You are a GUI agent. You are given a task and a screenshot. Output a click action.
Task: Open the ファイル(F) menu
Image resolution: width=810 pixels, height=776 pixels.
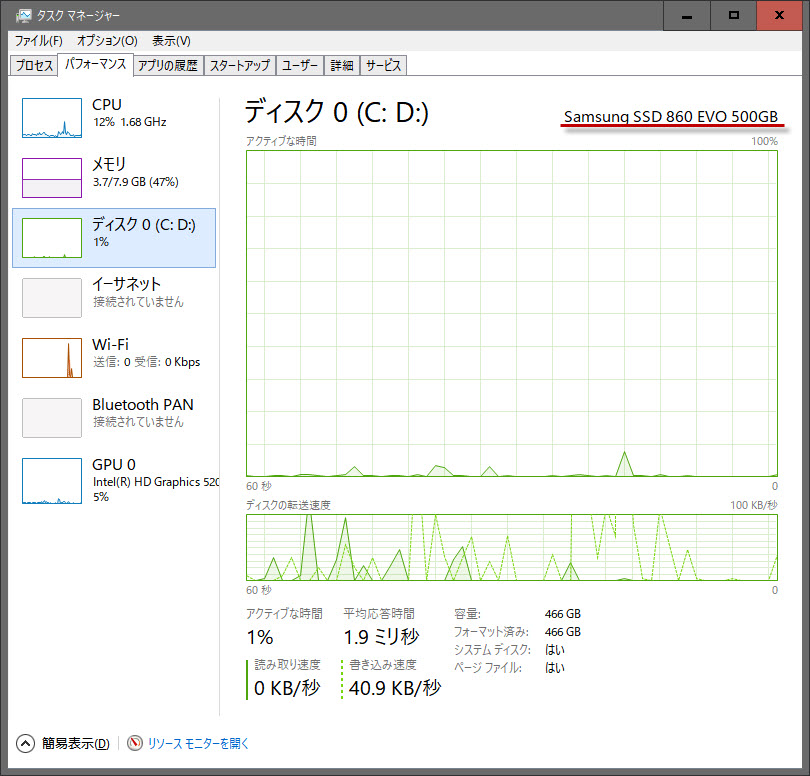(x=38, y=41)
